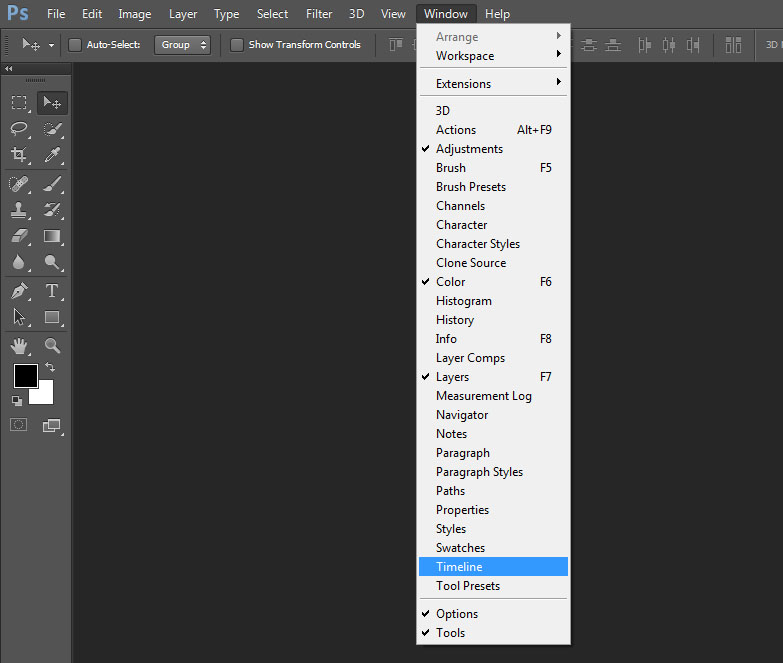Select the Eyedropper tool
The image size is (783, 663).
52,155
